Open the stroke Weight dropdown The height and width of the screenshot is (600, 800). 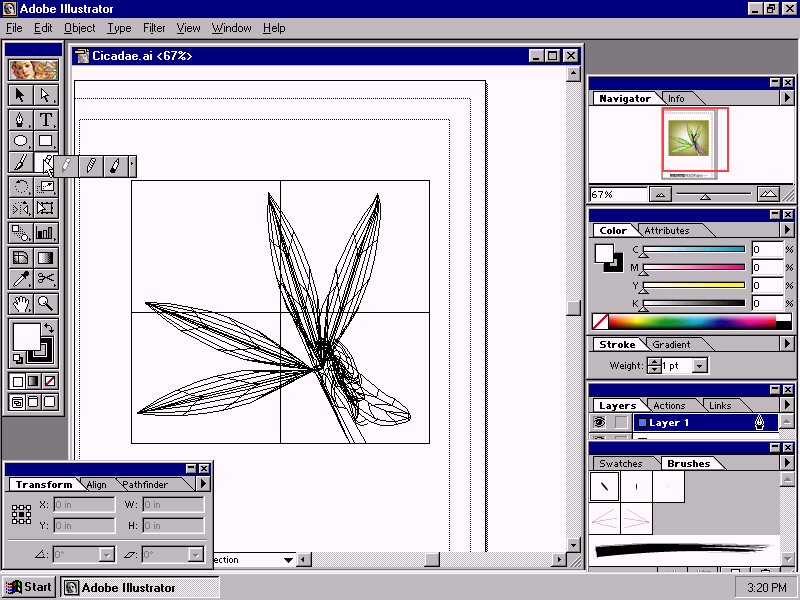pyautogui.click(x=699, y=366)
